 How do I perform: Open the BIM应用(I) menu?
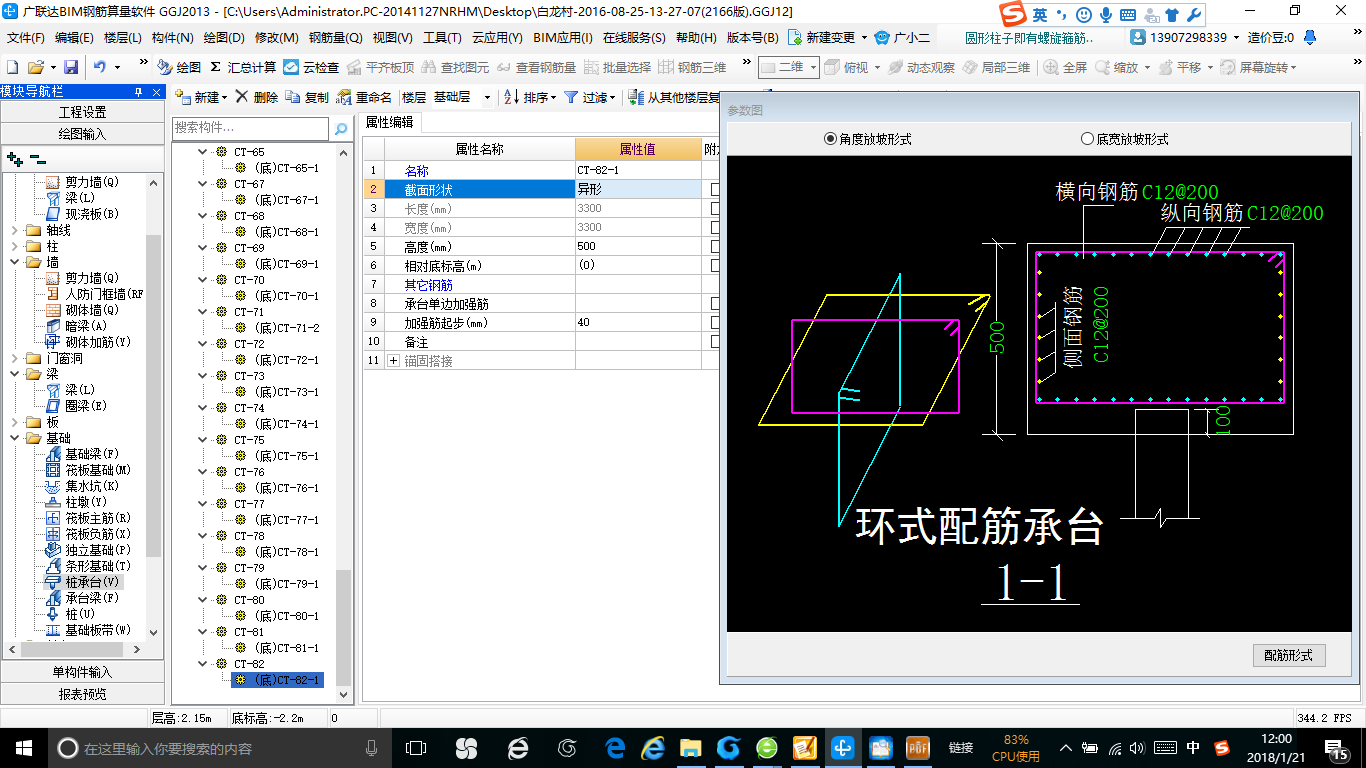click(563, 37)
